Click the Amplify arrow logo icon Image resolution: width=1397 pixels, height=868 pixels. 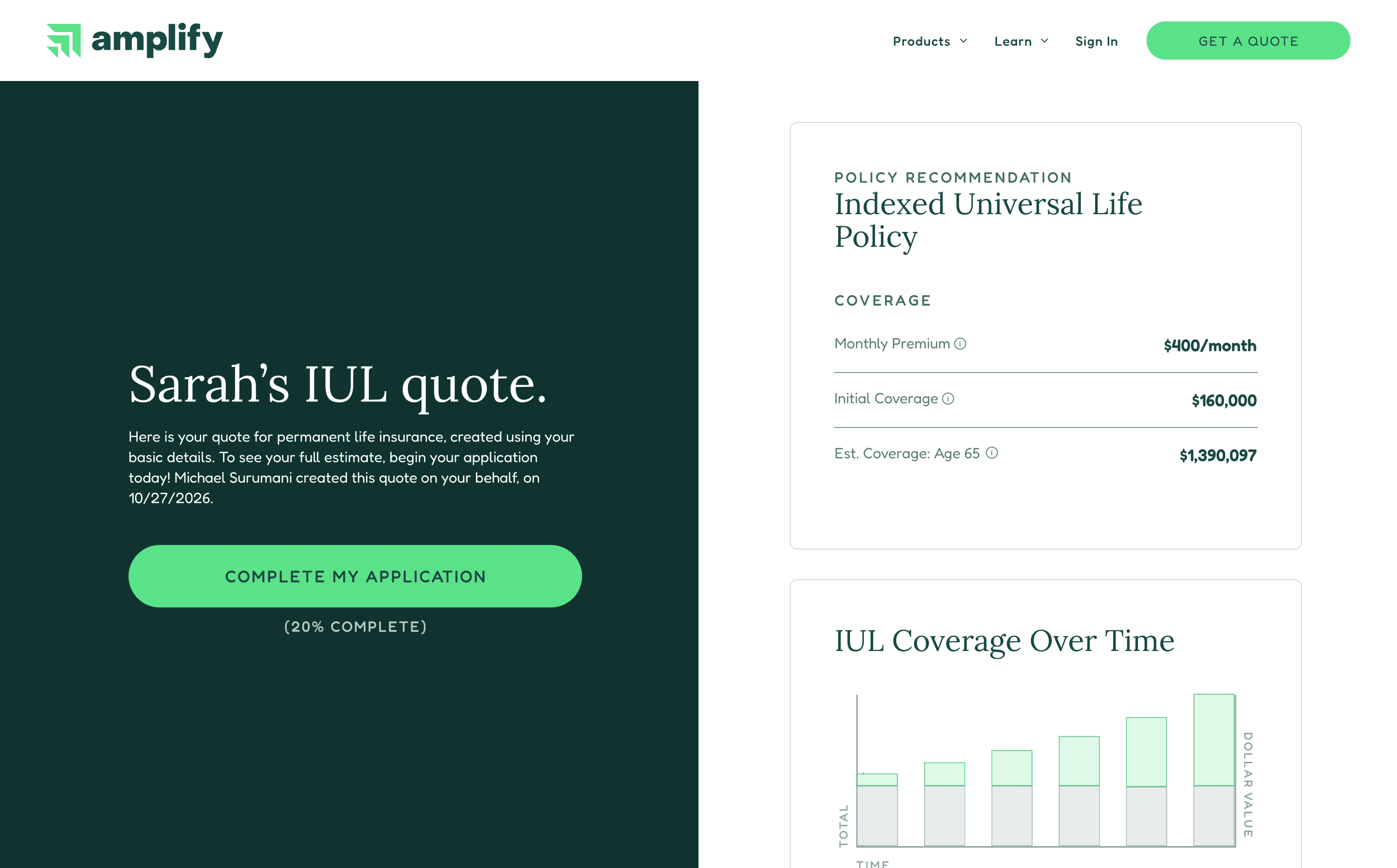pos(64,41)
